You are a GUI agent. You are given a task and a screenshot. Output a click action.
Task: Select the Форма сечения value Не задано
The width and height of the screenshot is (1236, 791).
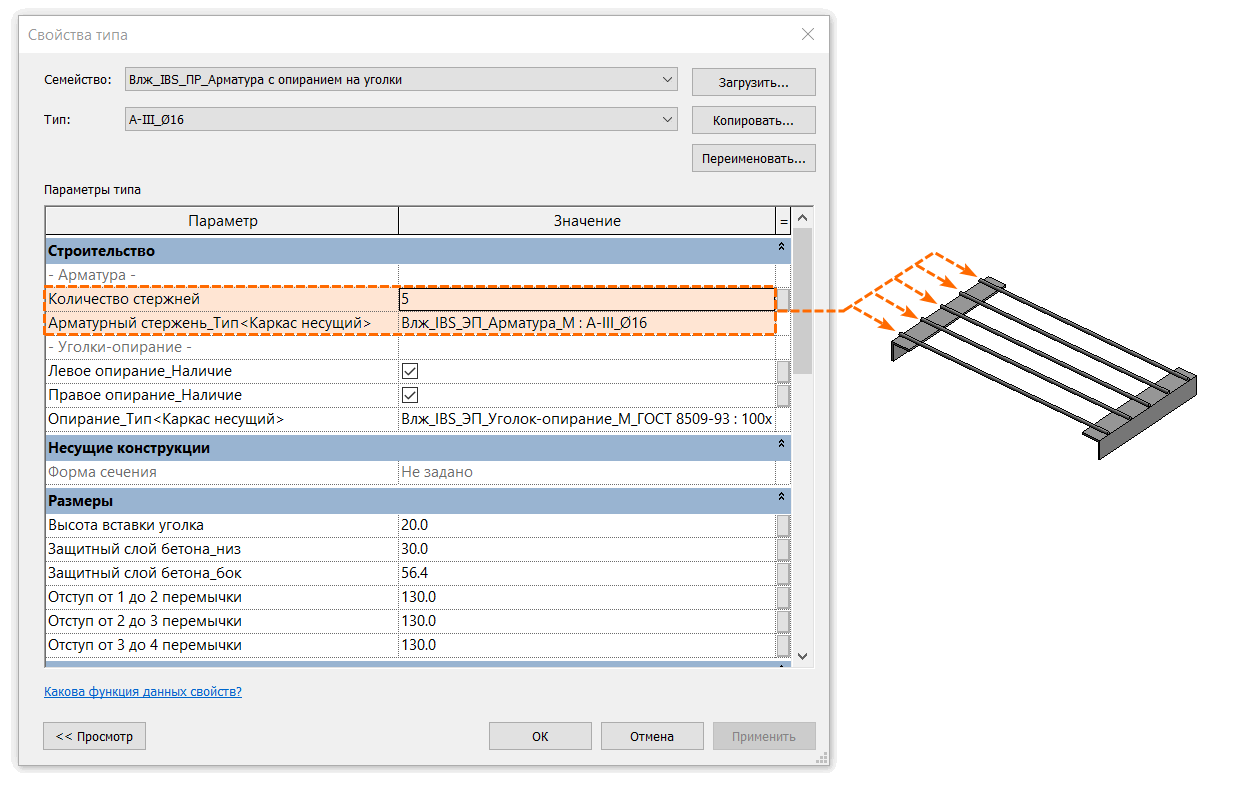tap(437, 472)
